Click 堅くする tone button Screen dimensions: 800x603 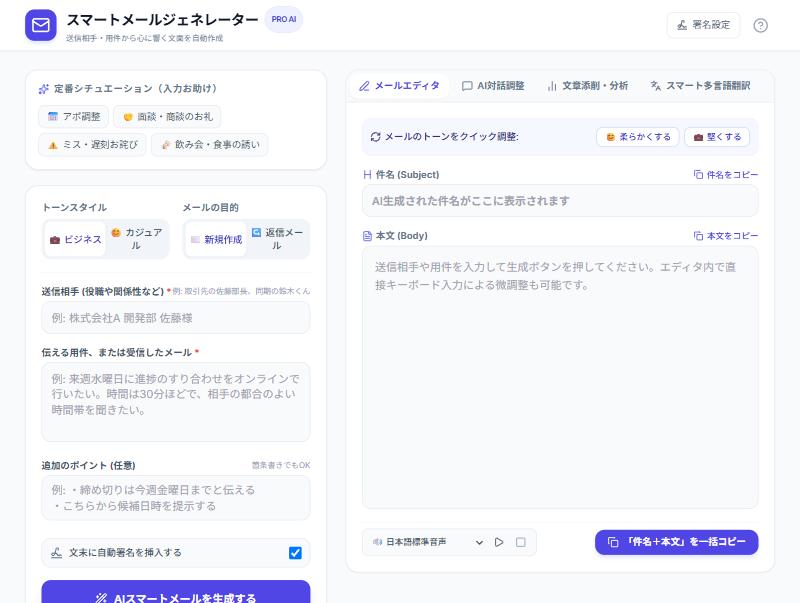point(717,137)
